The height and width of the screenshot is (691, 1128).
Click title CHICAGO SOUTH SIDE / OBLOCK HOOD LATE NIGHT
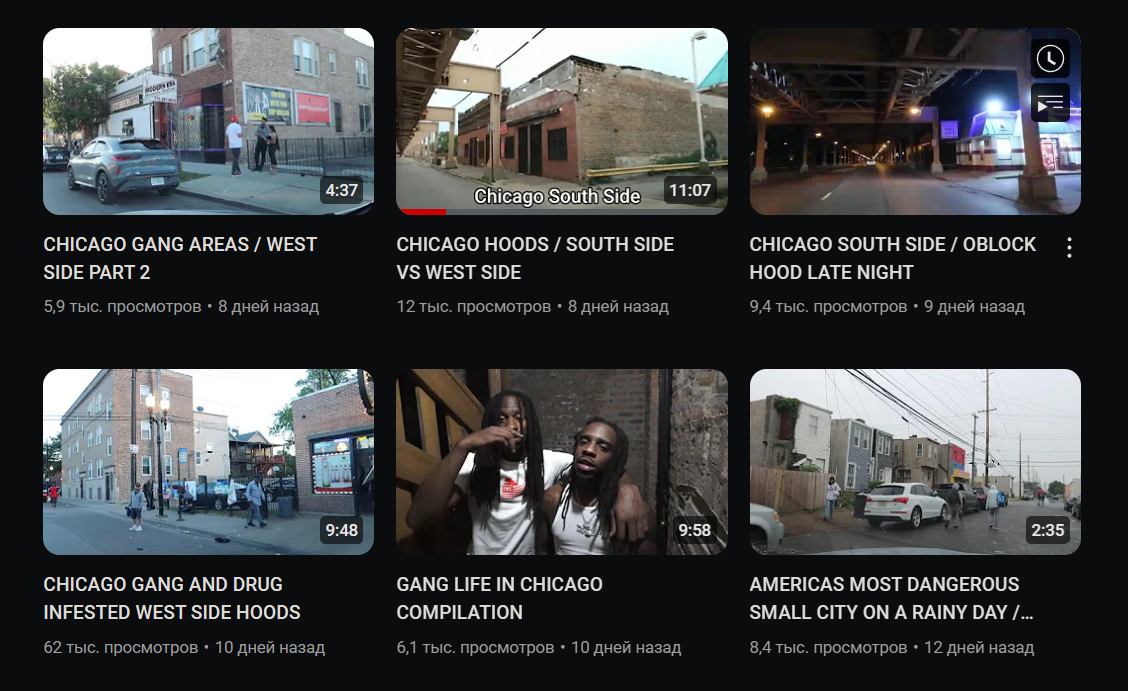892,258
